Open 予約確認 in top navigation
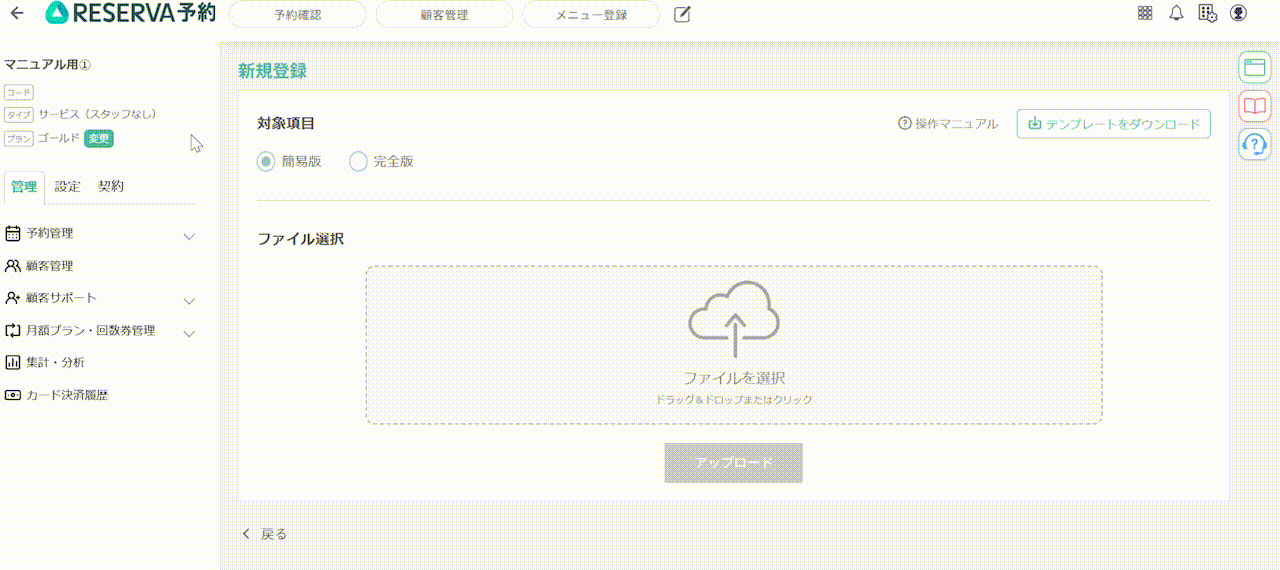The image size is (1280, 570). click(297, 15)
